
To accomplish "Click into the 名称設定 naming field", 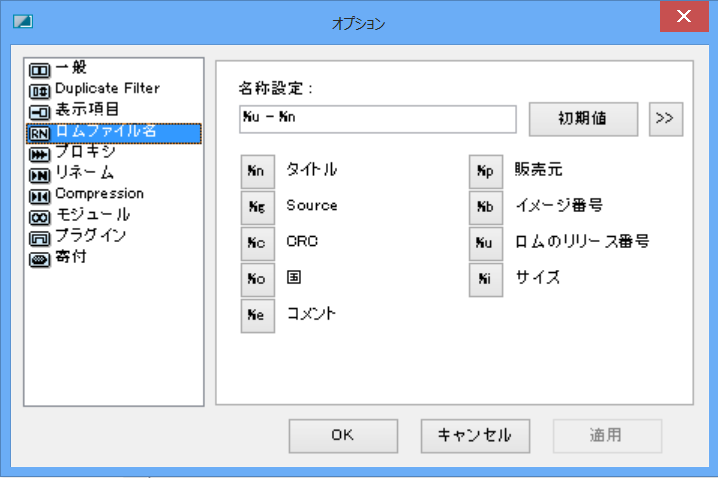I will [x=378, y=119].
